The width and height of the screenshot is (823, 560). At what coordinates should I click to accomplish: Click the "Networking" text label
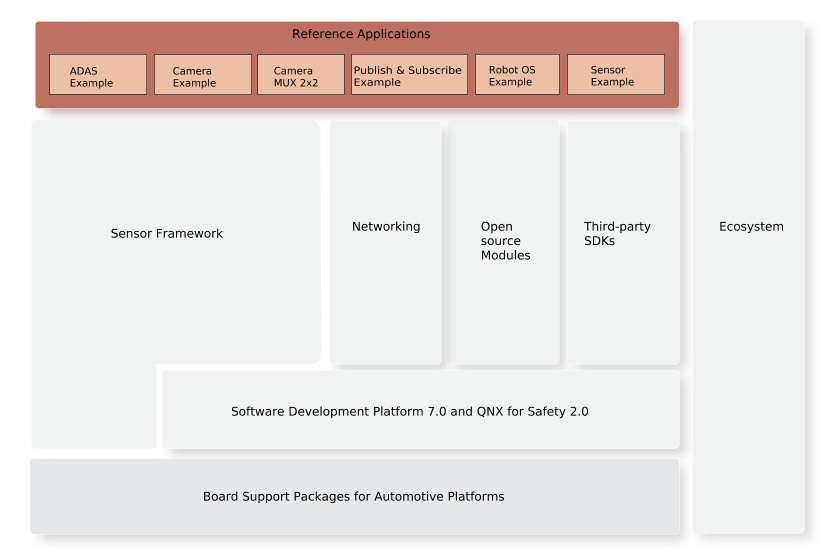point(386,227)
